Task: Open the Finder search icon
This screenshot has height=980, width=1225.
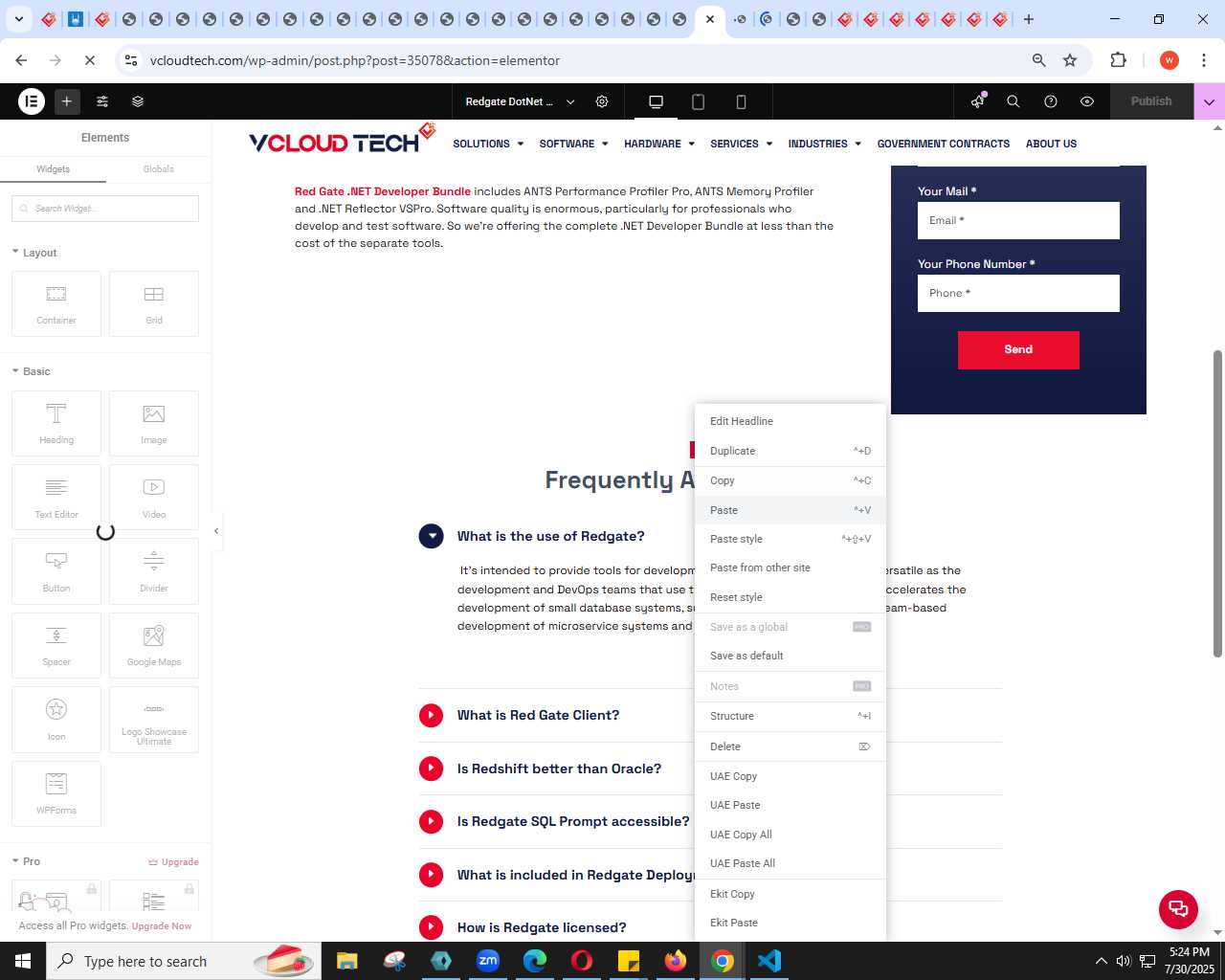Action: click(x=1013, y=101)
